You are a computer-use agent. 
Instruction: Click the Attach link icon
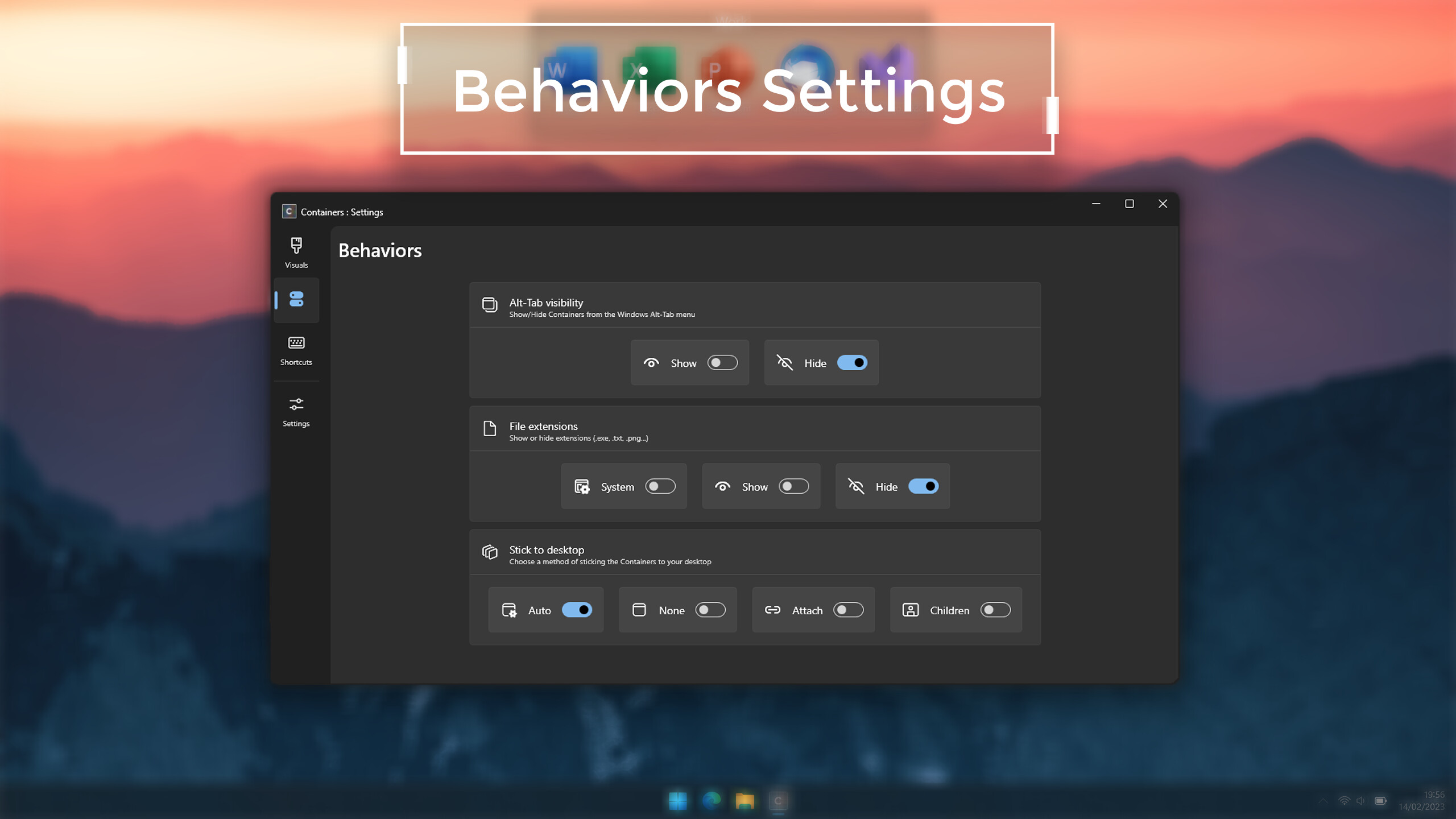click(x=772, y=610)
